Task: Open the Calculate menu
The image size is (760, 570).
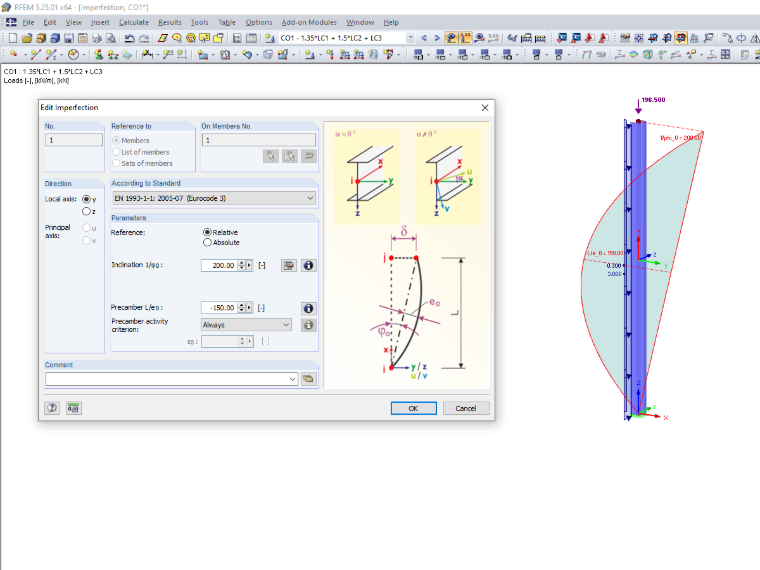Action: [134, 22]
